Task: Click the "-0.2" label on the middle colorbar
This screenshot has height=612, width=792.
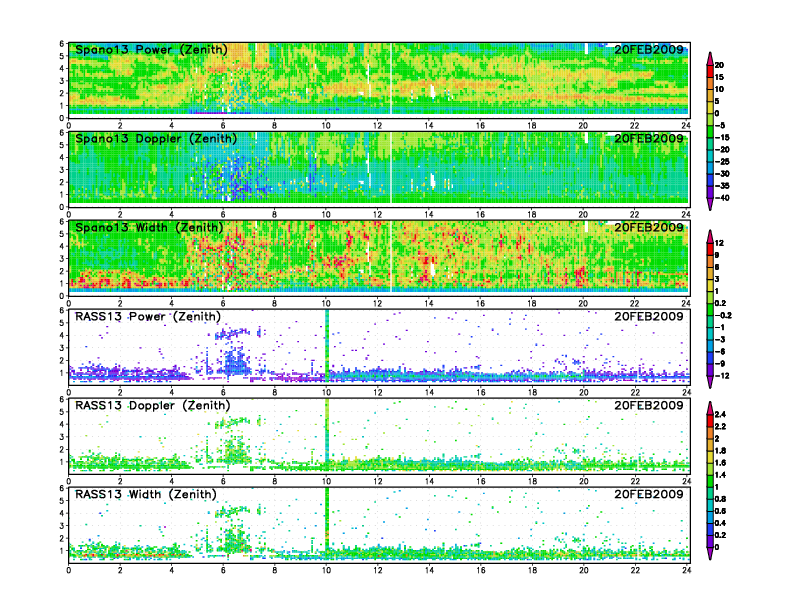Action: coord(723,315)
